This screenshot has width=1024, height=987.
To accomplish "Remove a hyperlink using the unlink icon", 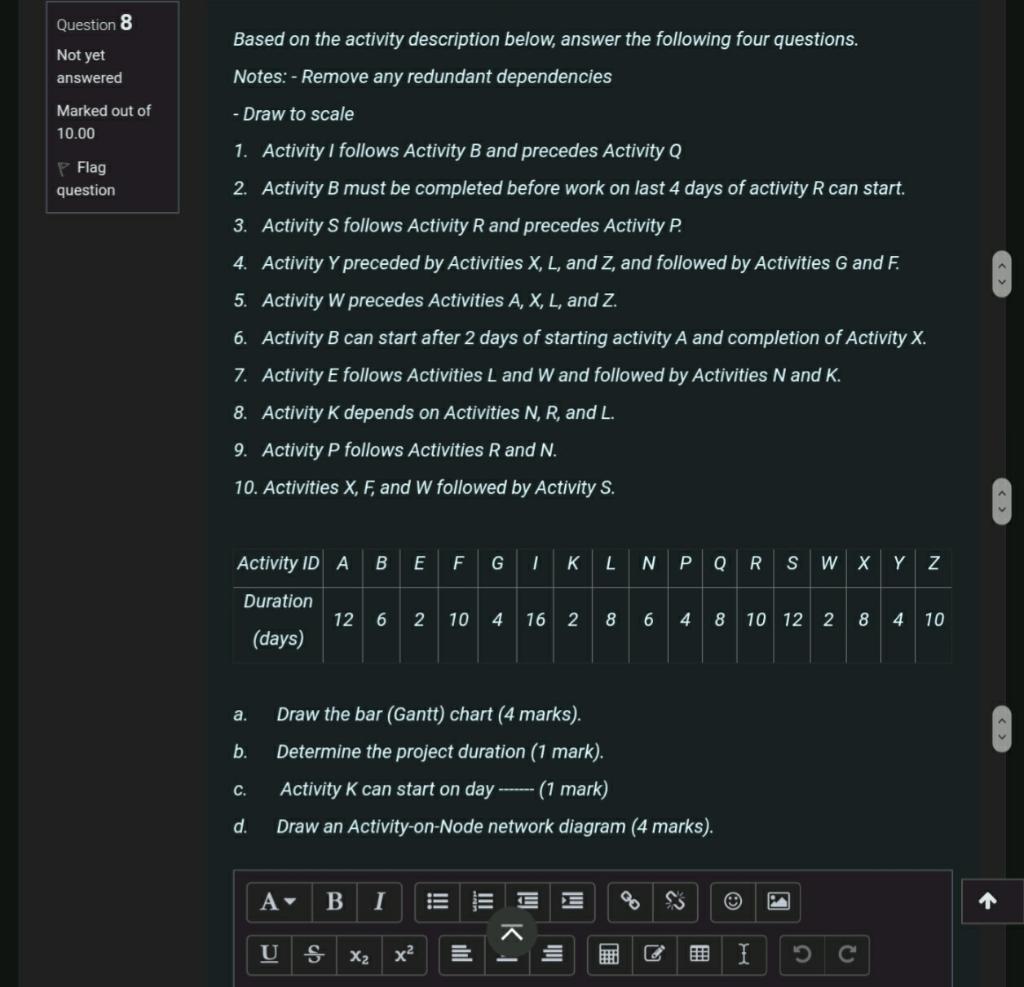I will pyautogui.click(x=676, y=901).
